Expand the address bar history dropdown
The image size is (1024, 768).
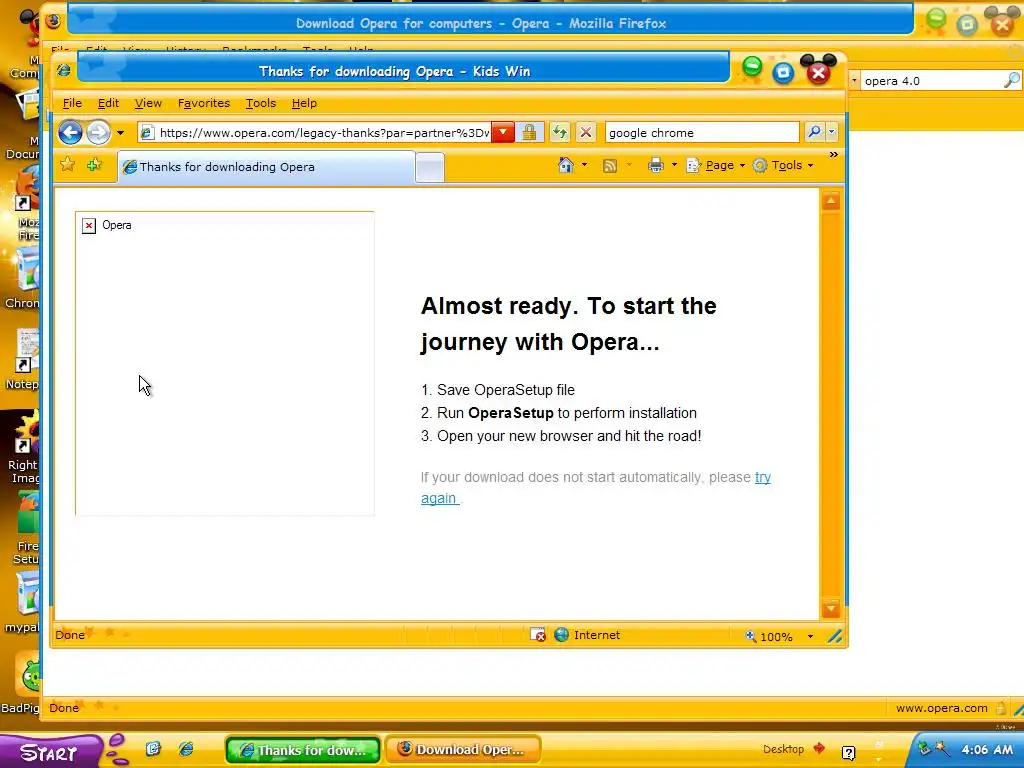[x=503, y=133]
